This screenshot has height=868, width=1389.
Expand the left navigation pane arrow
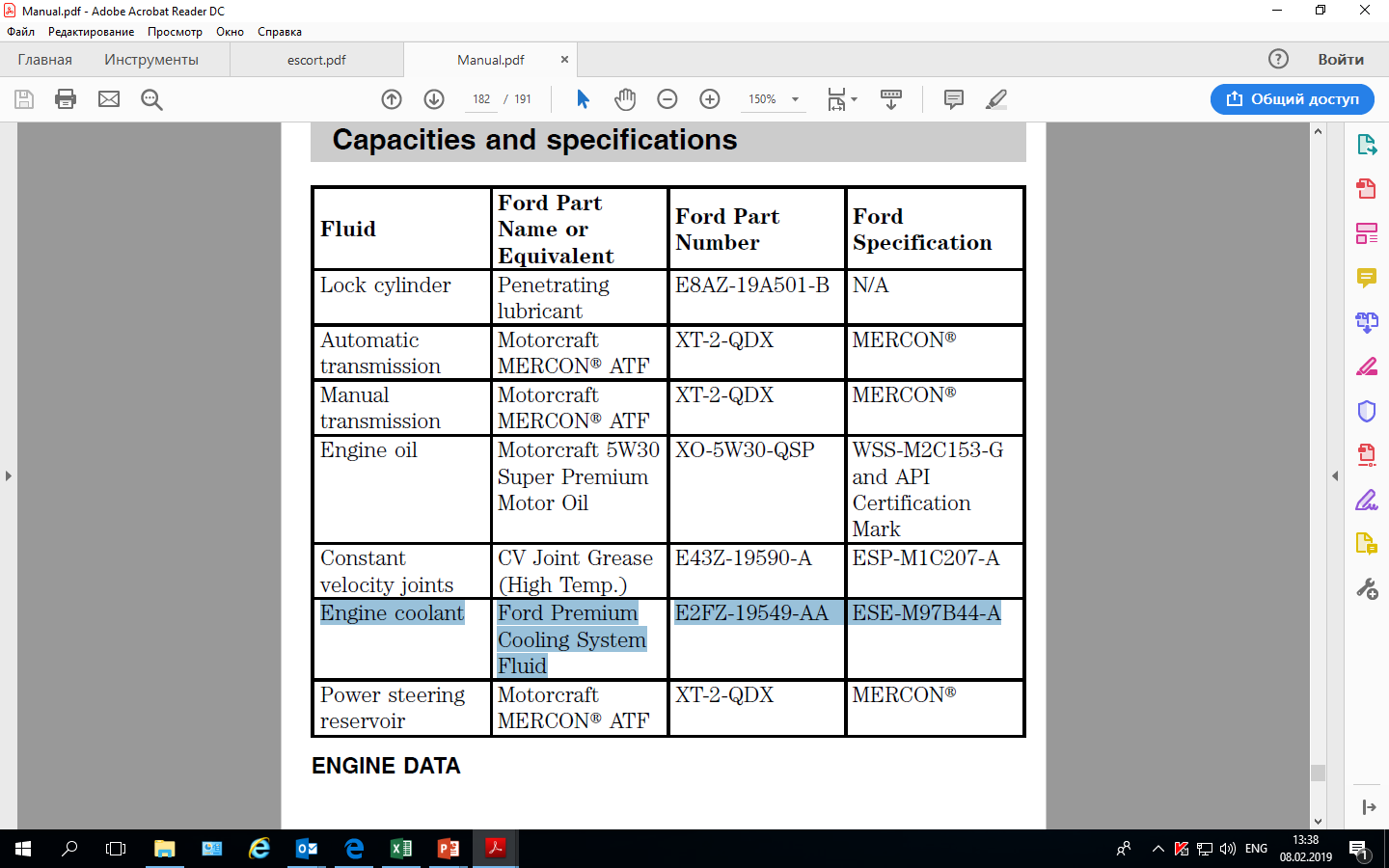[9, 475]
